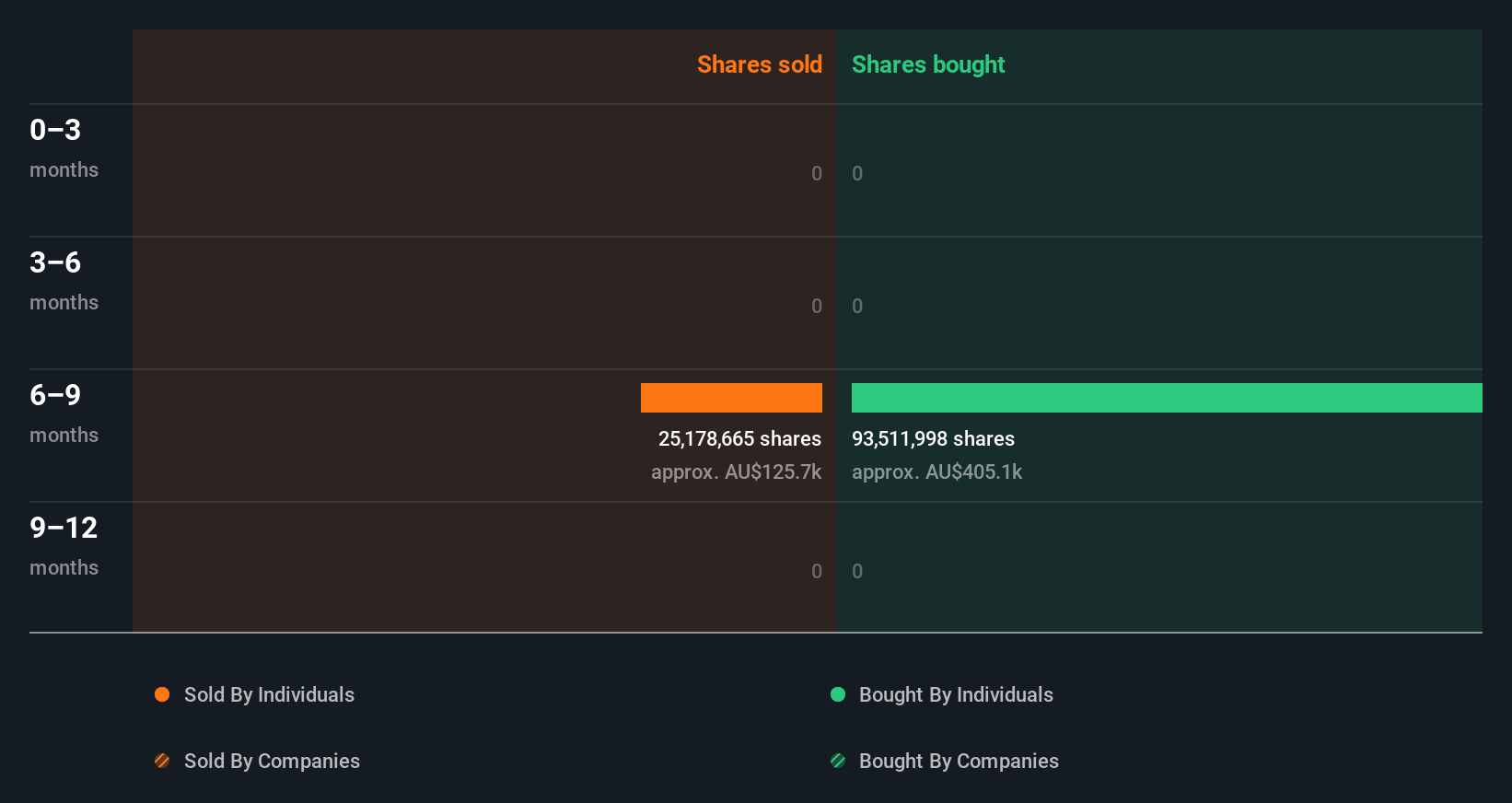
Task: Click the striped Sold By Companies legend icon
Action: [162, 761]
